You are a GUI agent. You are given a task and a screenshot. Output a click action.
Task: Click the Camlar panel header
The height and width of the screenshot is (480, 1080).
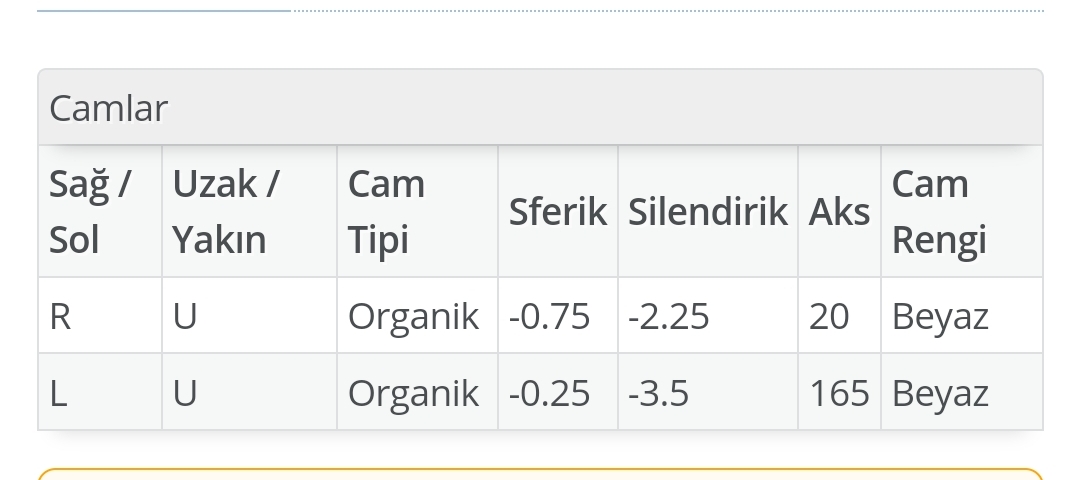click(x=540, y=107)
